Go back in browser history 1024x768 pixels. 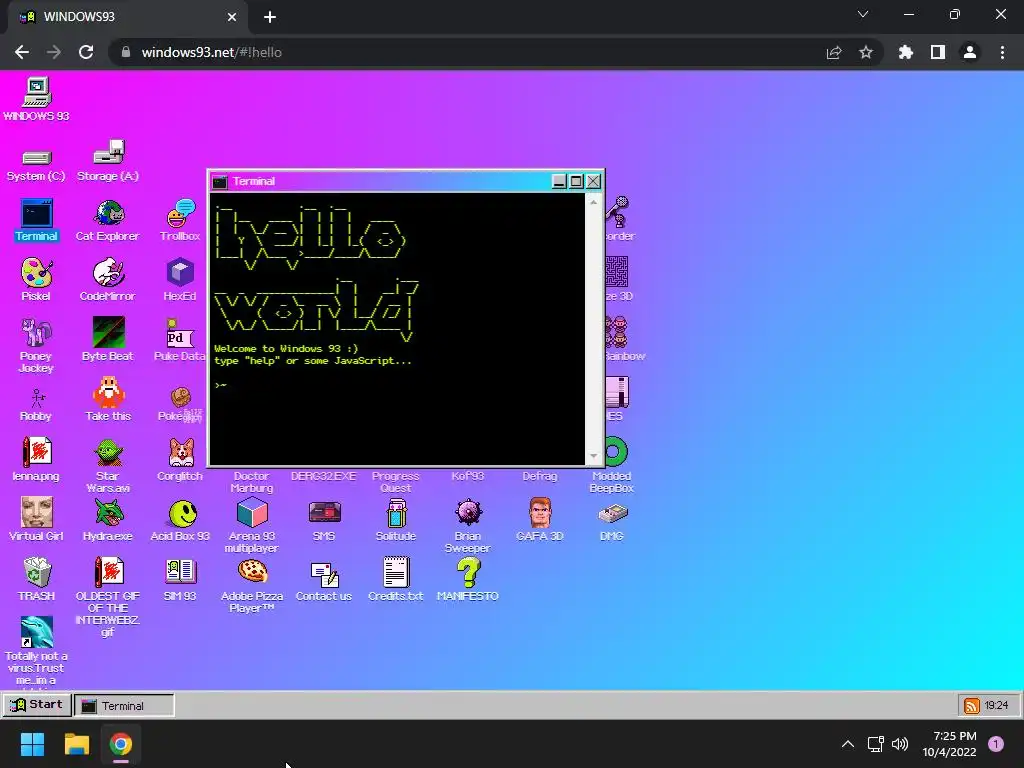pyautogui.click(x=22, y=52)
